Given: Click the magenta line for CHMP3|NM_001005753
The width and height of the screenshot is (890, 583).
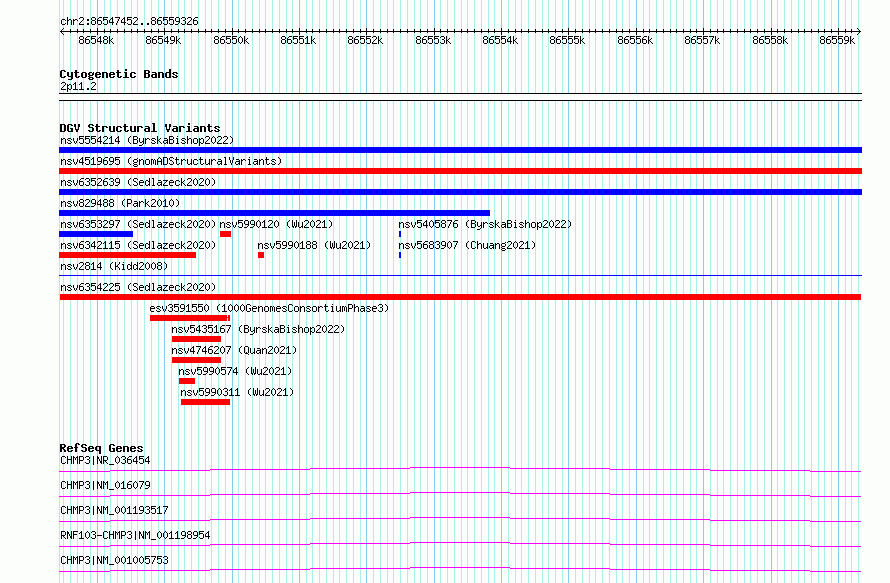Looking at the screenshot, I should pos(460,569).
